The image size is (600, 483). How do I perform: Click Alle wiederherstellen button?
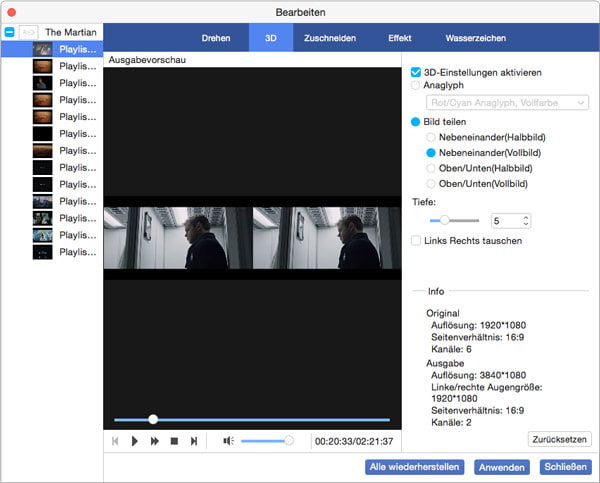tap(414, 467)
